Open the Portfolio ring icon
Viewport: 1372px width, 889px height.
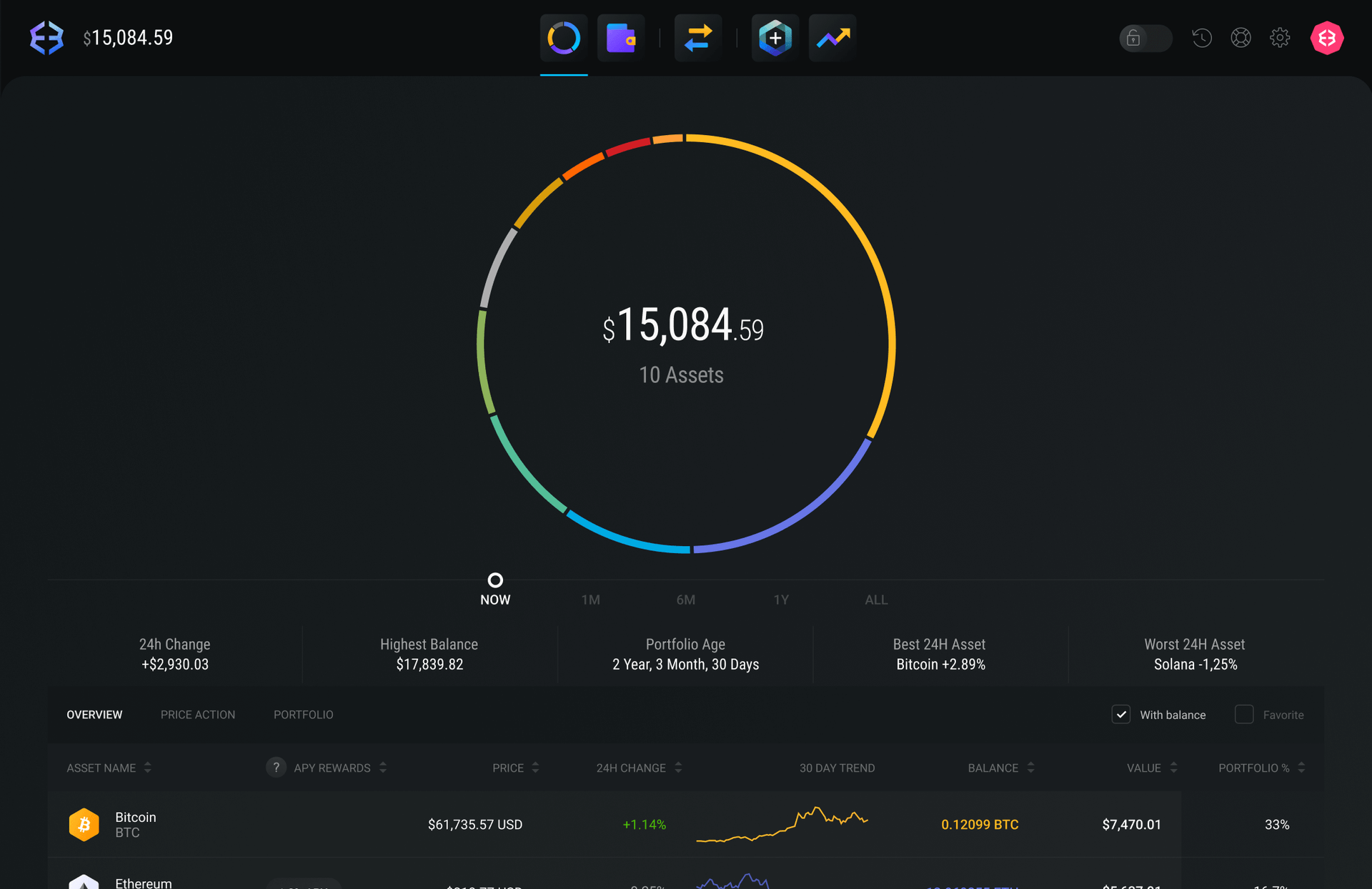[563, 38]
